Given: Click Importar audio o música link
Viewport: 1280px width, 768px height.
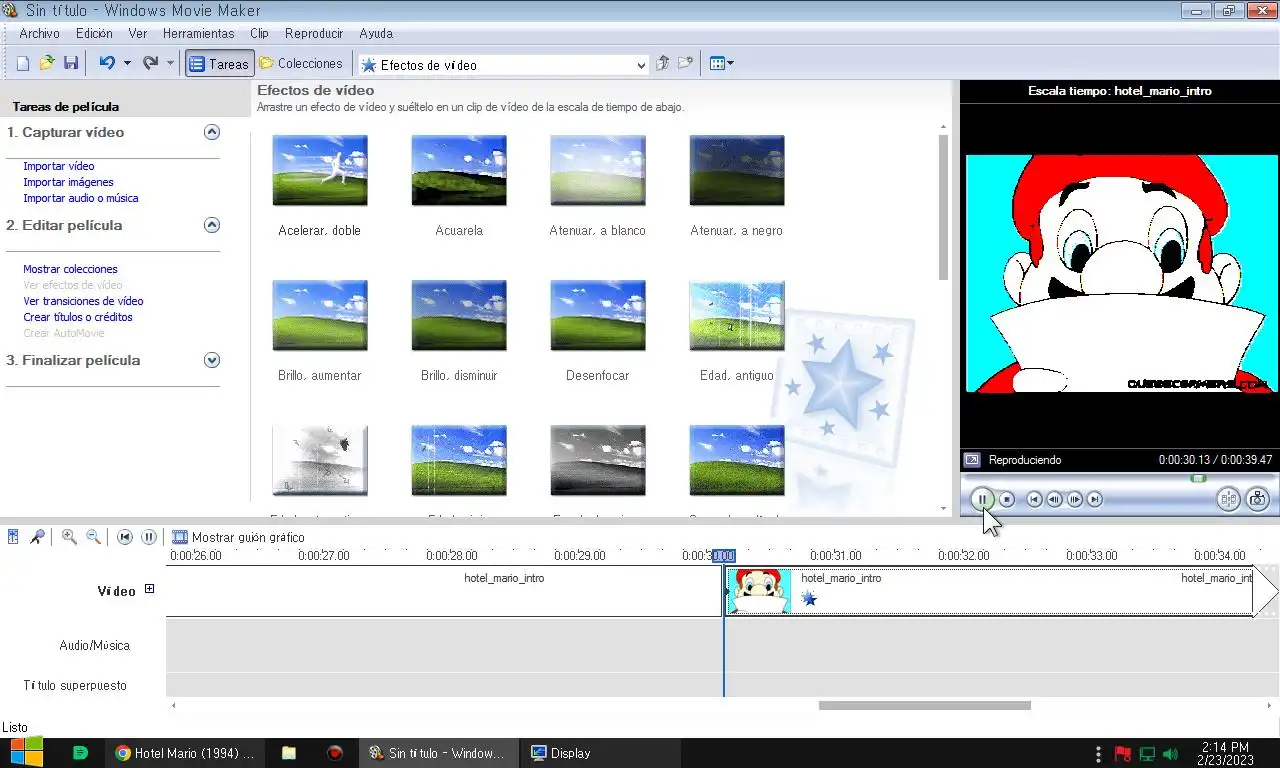Looking at the screenshot, I should pyautogui.click(x=81, y=198).
